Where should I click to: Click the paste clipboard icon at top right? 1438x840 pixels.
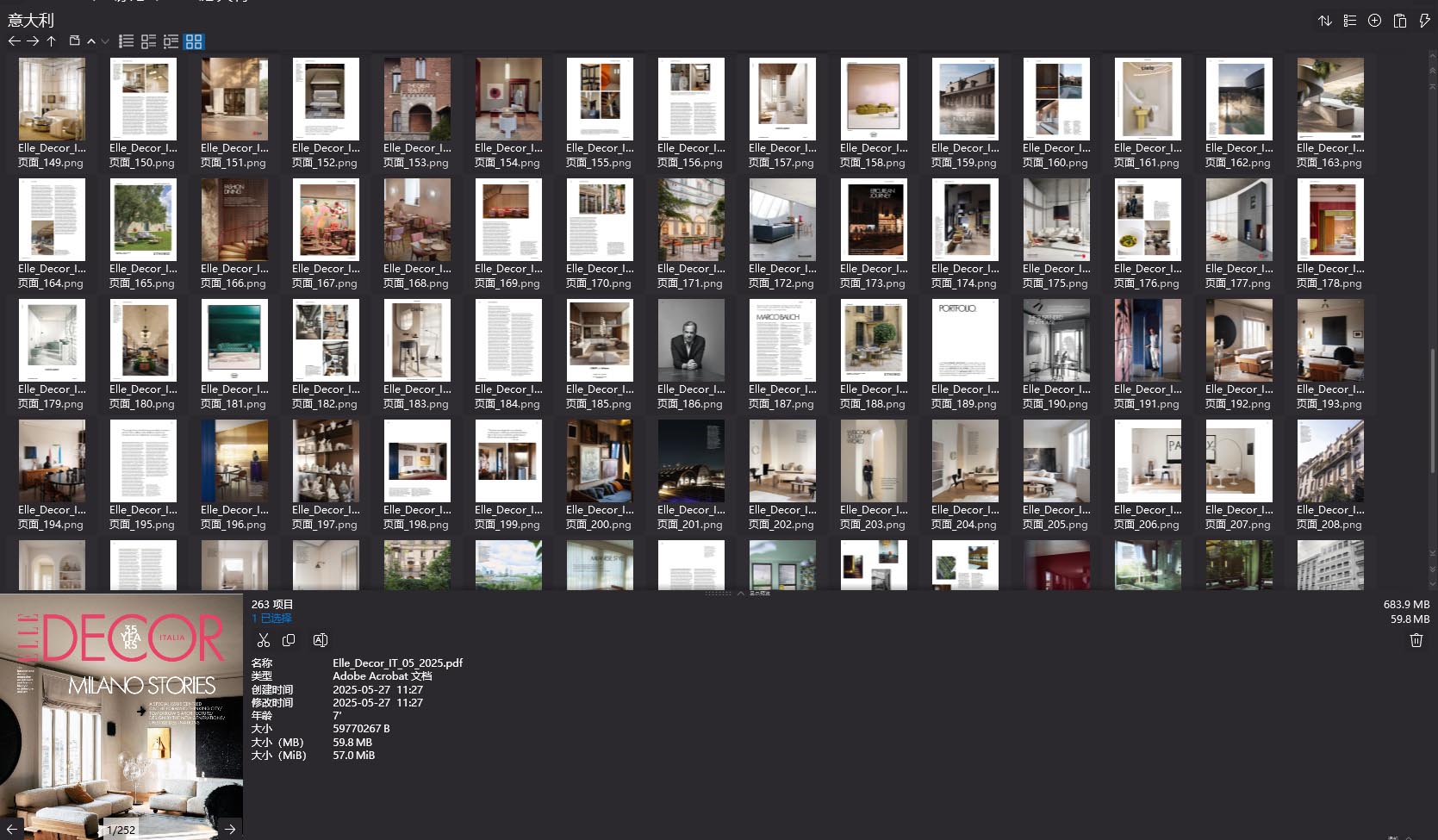[1400, 21]
